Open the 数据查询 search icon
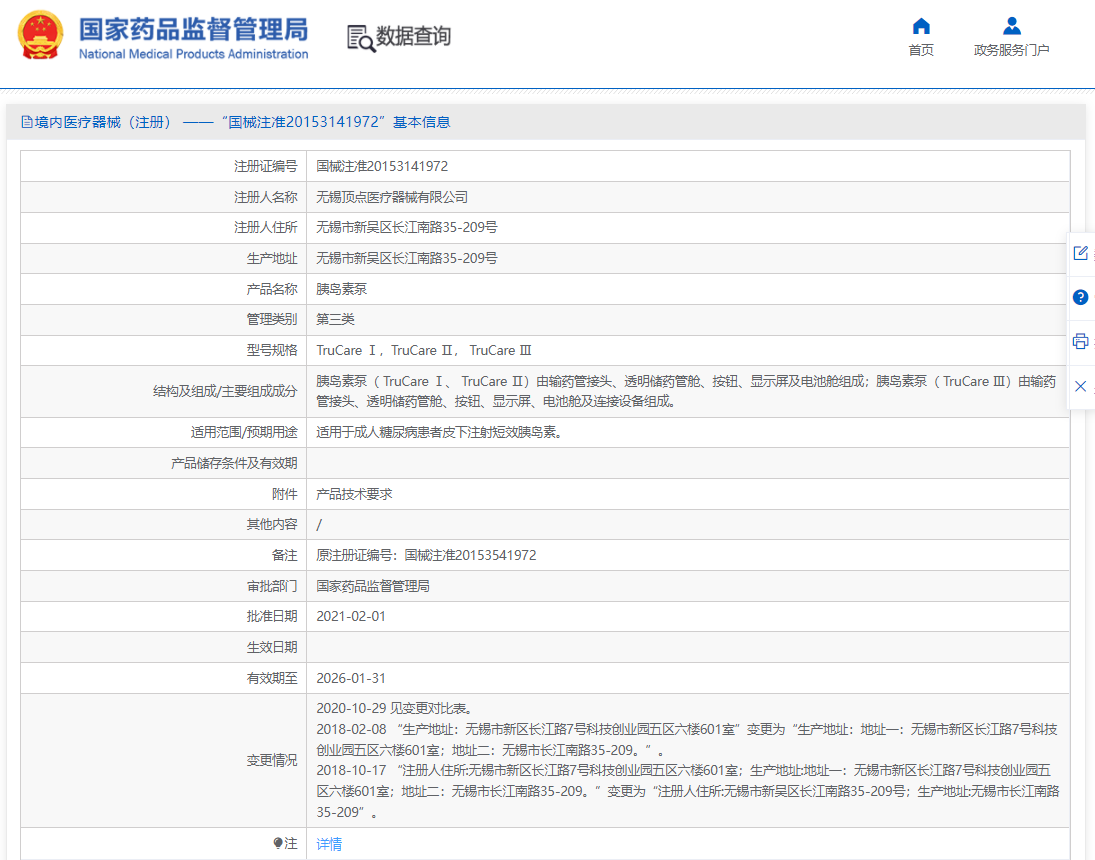The height and width of the screenshot is (860, 1095). coord(361,38)
